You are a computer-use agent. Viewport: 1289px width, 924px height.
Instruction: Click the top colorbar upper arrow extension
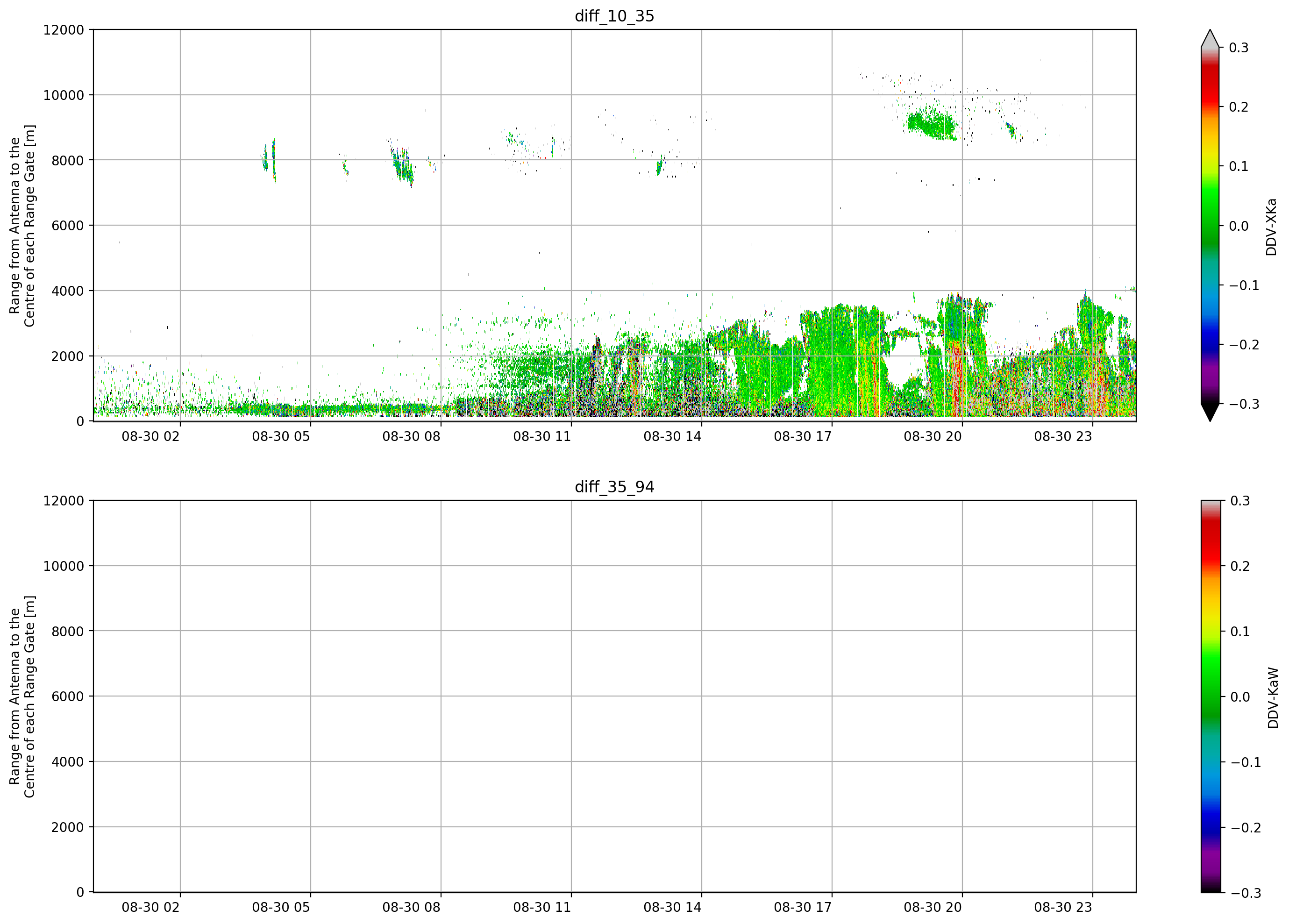(1210, 38)
